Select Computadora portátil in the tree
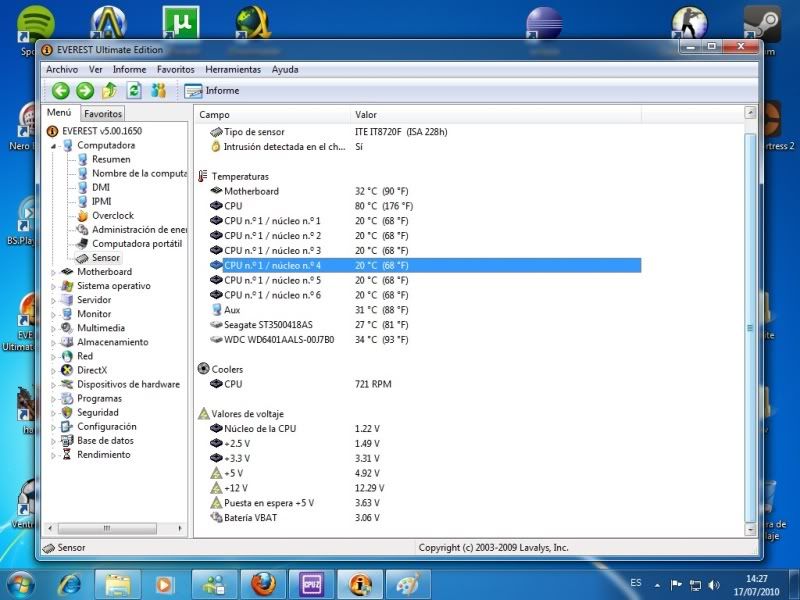Viewport: 800px width, 600px height. coord(137,244)
